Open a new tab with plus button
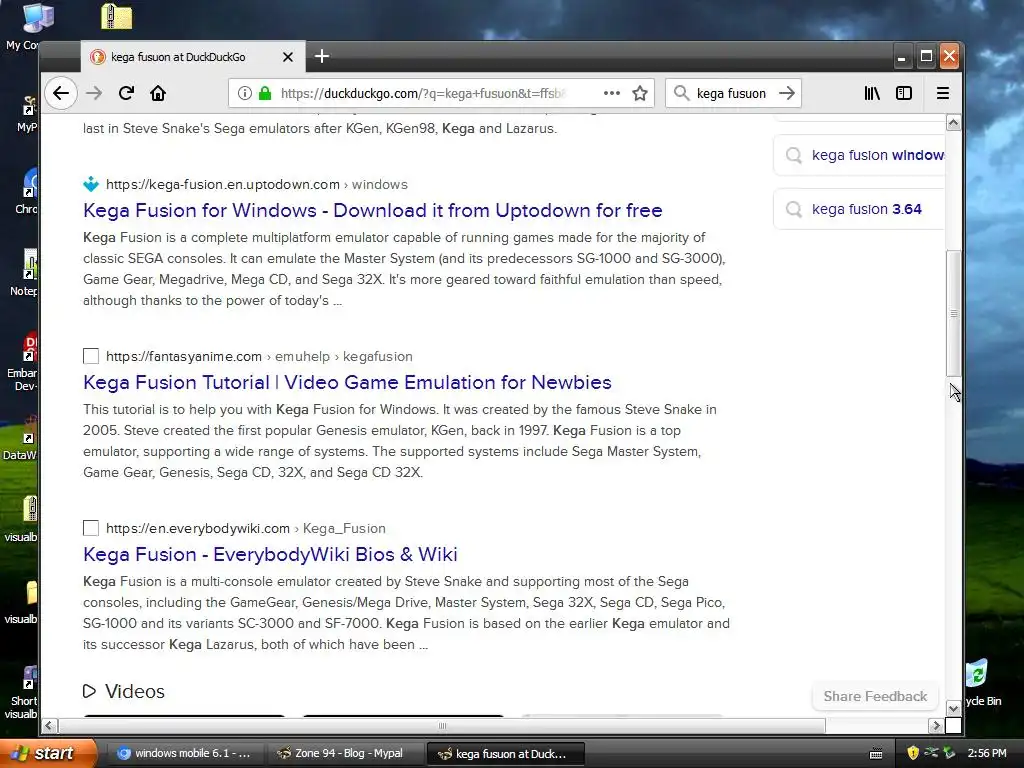This screenshot has width=1024, height=768. coord(322,56)
